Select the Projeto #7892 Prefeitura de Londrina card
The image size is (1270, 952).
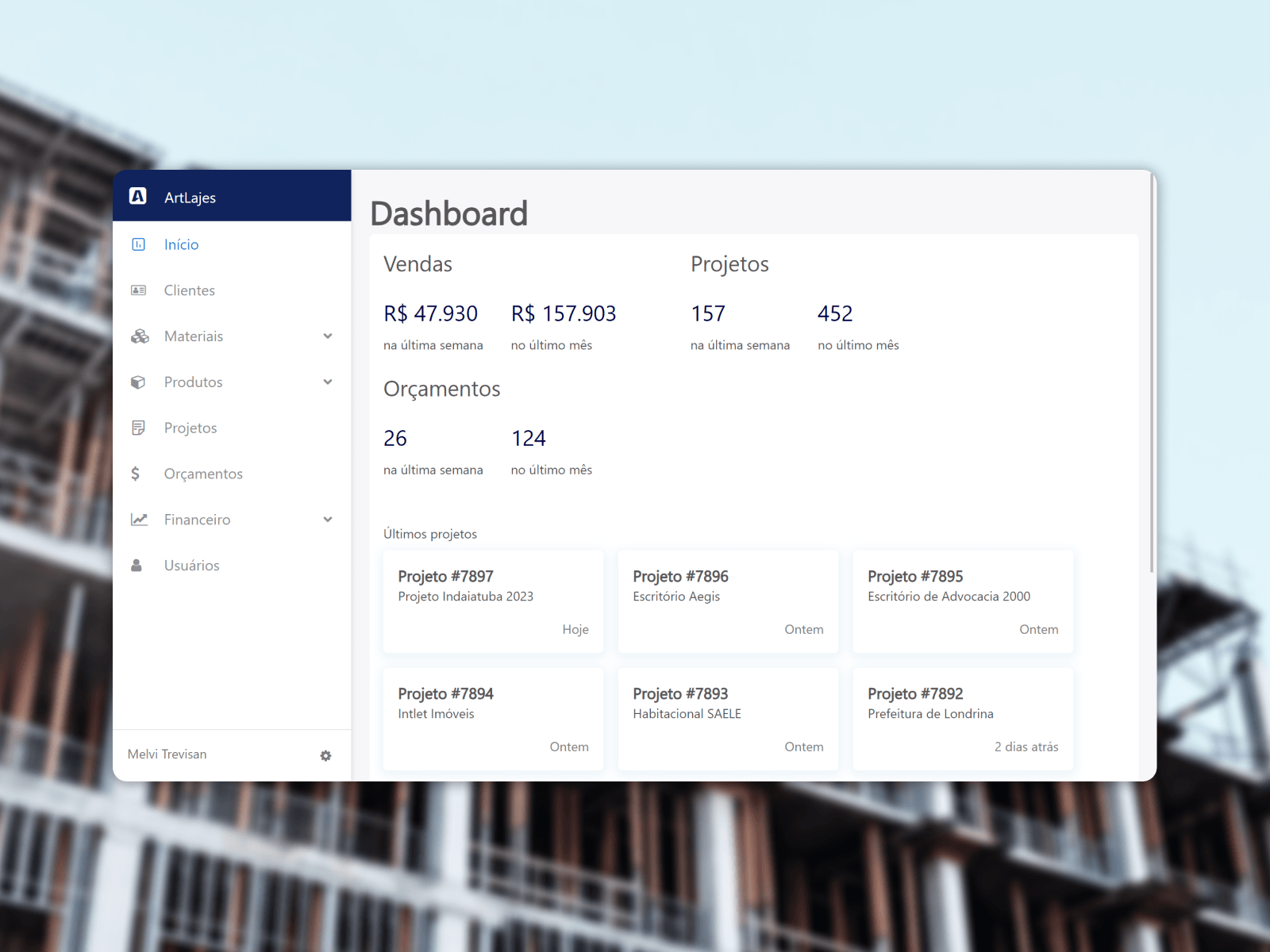(x=963, y=719)
